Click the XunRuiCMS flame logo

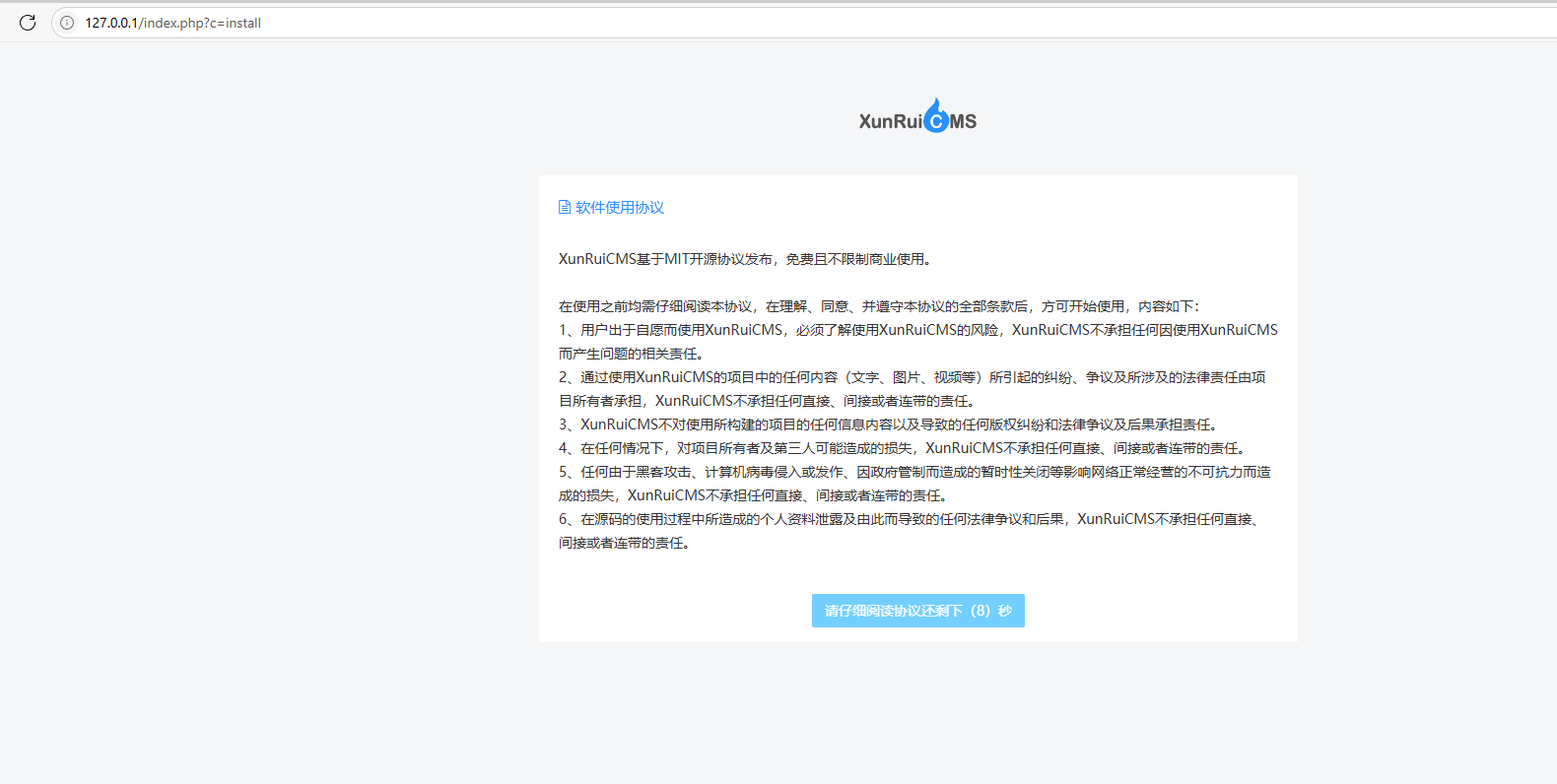coord(917,116)
